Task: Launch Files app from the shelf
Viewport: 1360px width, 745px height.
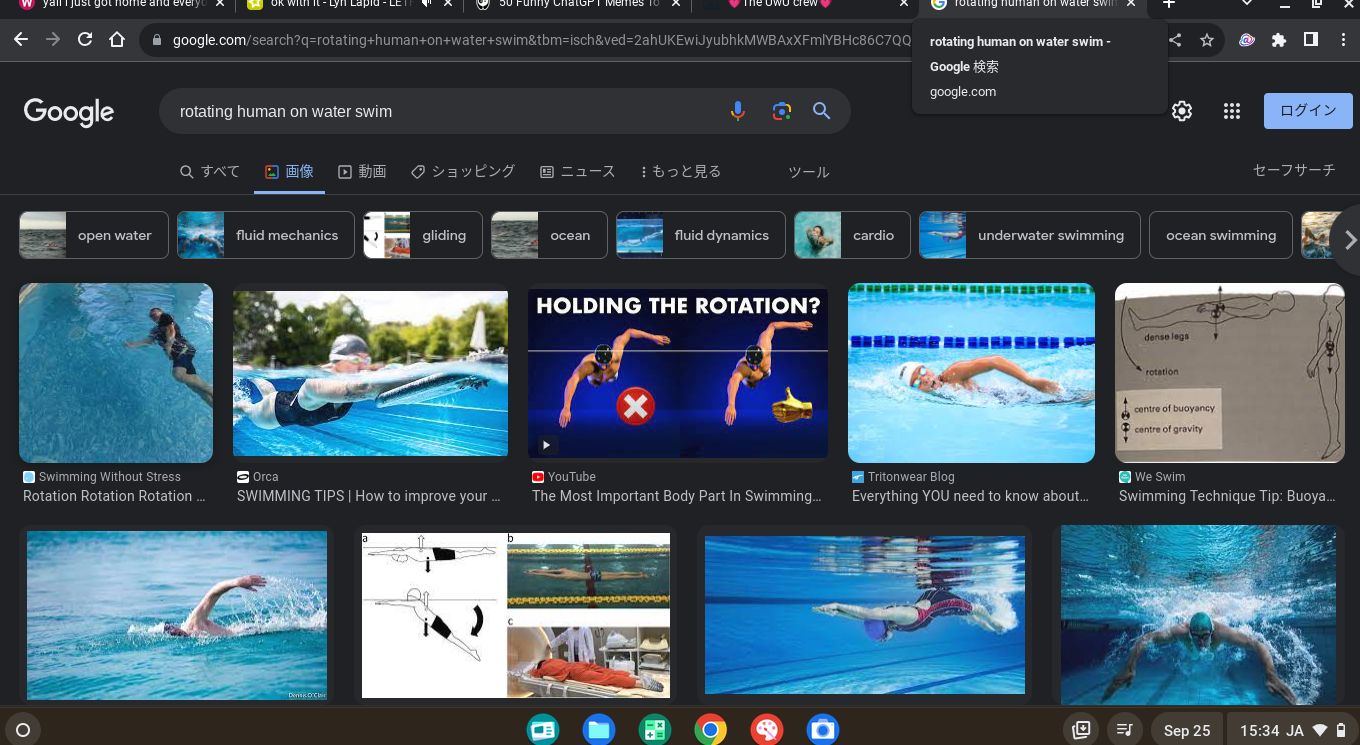Action: [x=598, y=730]
